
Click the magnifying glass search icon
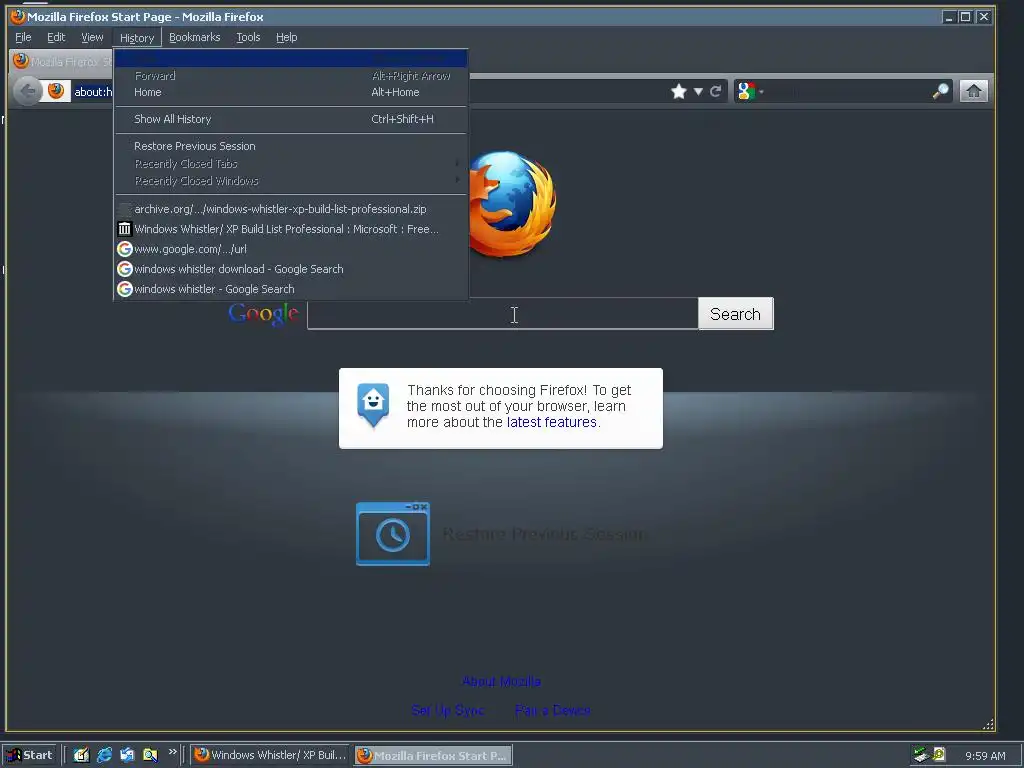point(940,91)
